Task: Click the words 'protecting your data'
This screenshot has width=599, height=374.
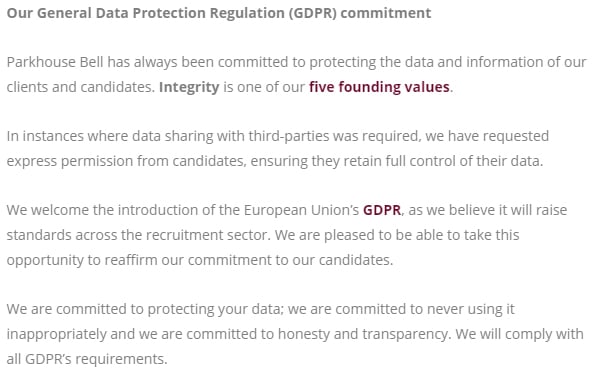Action: (x=215, y=309)
